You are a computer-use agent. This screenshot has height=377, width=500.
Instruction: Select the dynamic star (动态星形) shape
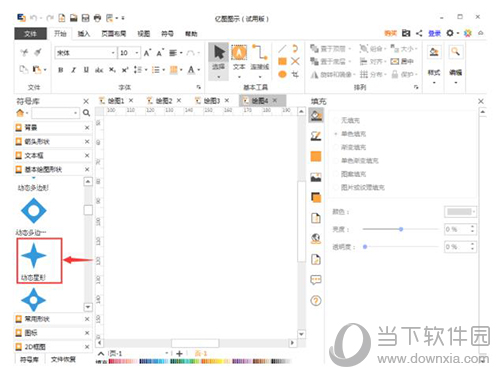(x=33, y=256)
